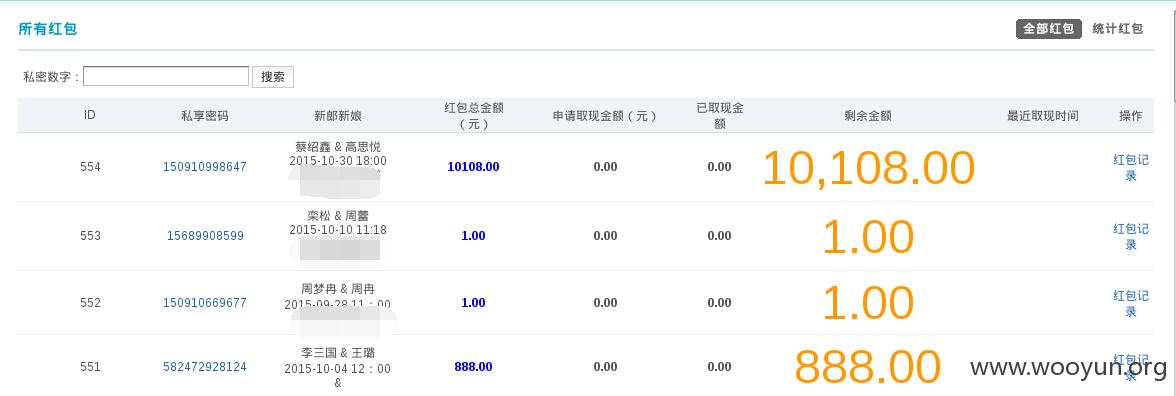The image size is (1176, 396).
Task: Open private code link 150910998647
Action: 205,166
